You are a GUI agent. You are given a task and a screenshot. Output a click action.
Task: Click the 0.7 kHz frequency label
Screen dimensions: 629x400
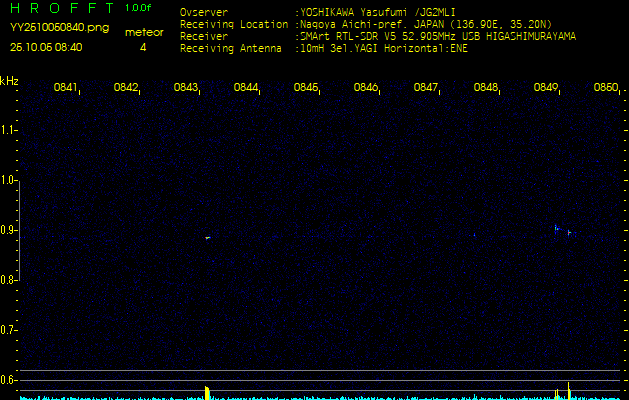(7, 330)
